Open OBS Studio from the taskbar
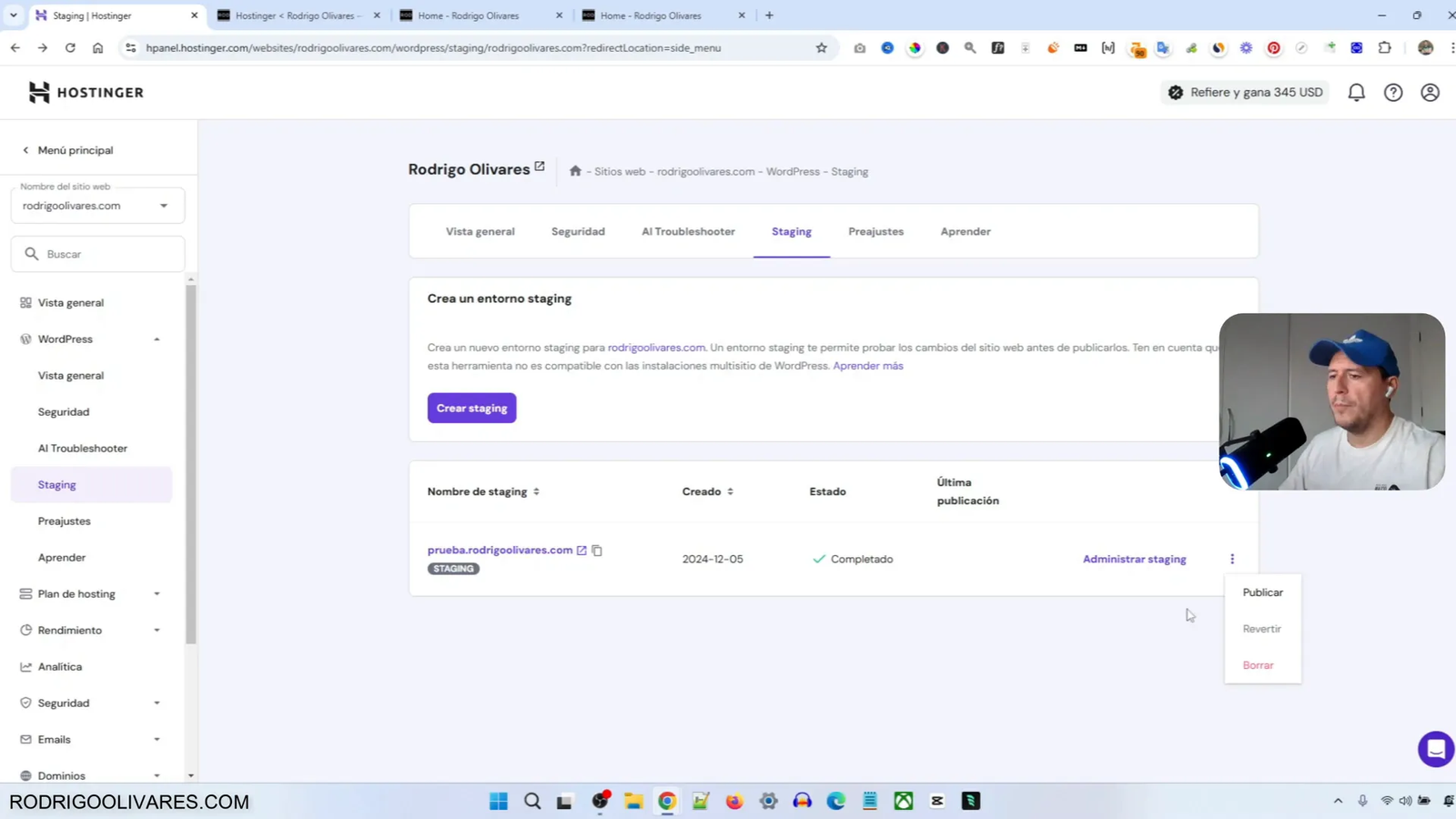 tap(600, 801)
